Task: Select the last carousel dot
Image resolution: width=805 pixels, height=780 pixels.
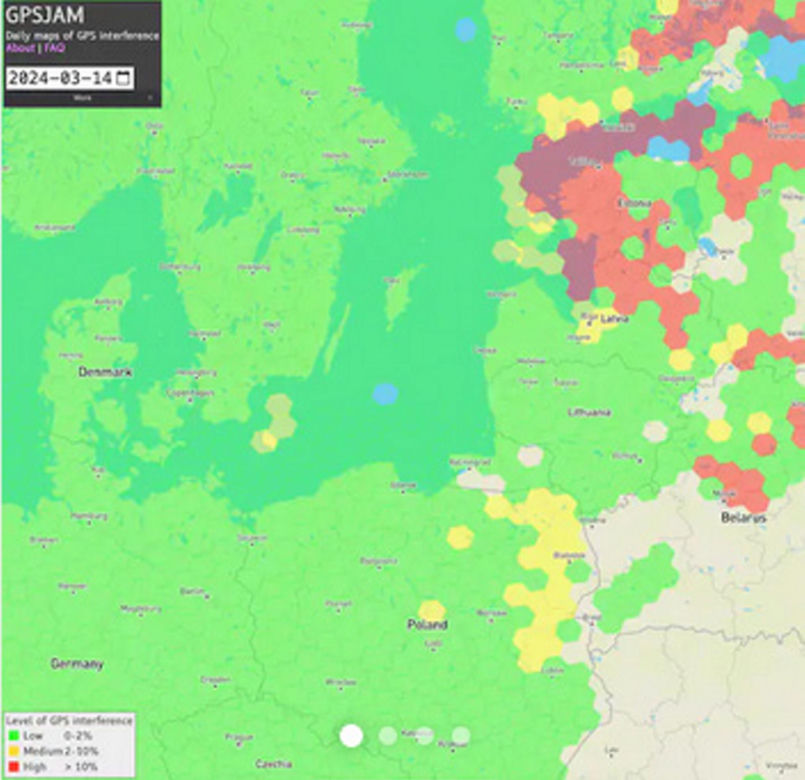Action: pos(461,735)
